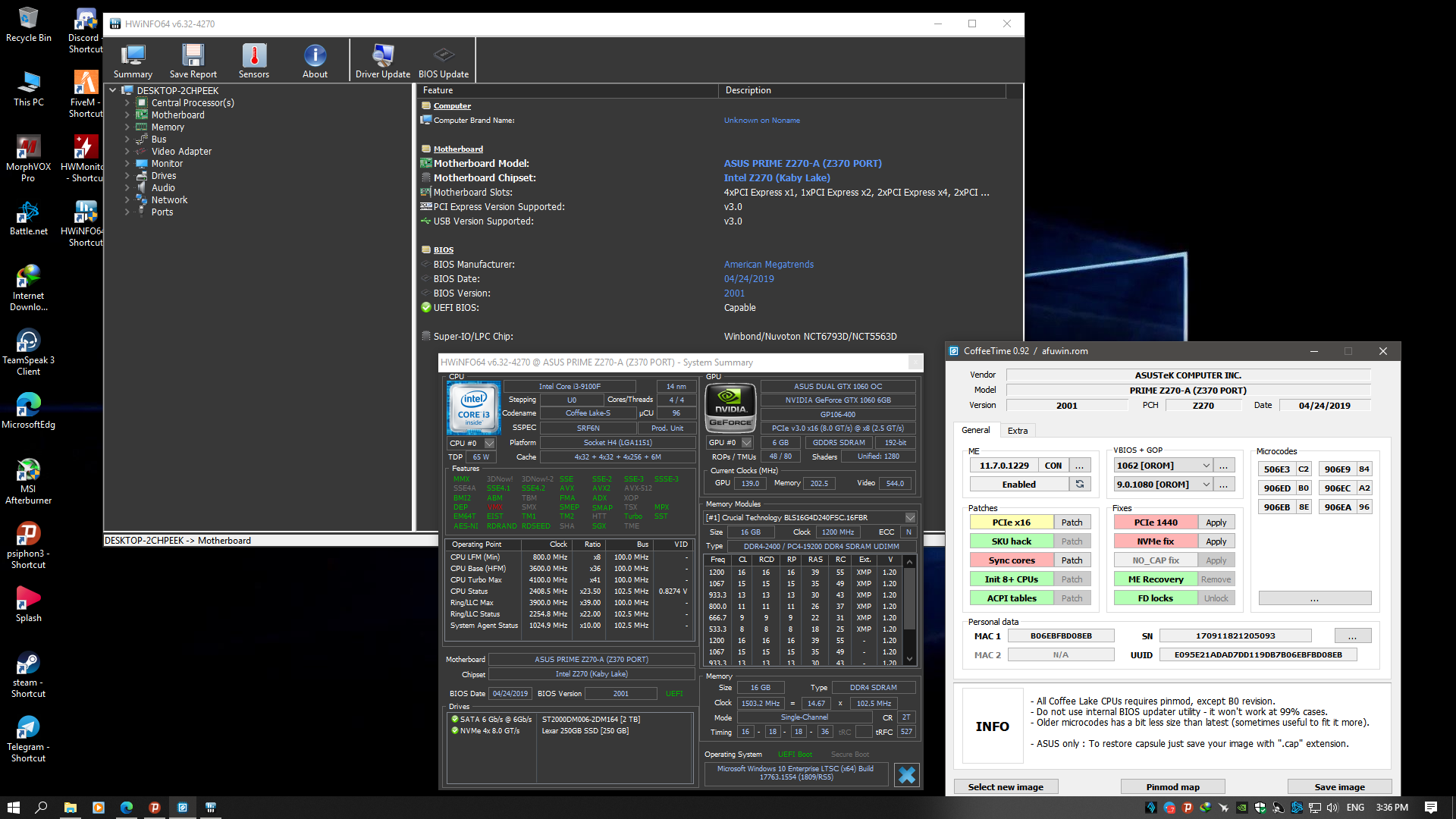Click the Description column header
Screen dimensions: 1456x819
[x=862, y=90]
